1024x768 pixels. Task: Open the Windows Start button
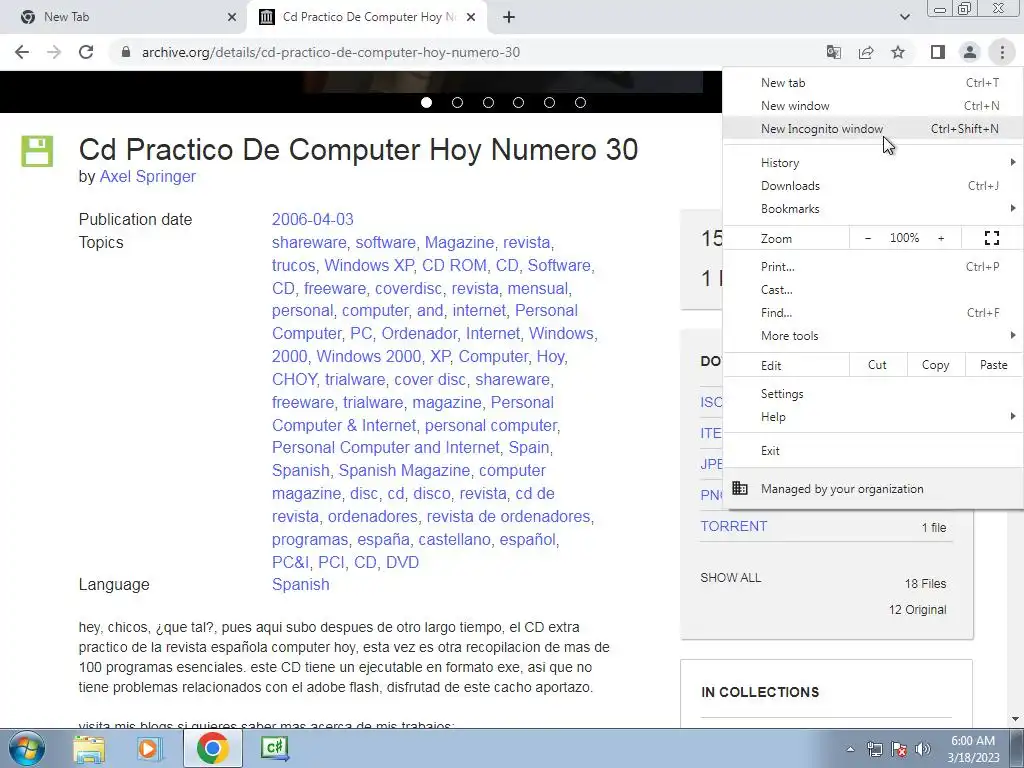coord(27,748)
